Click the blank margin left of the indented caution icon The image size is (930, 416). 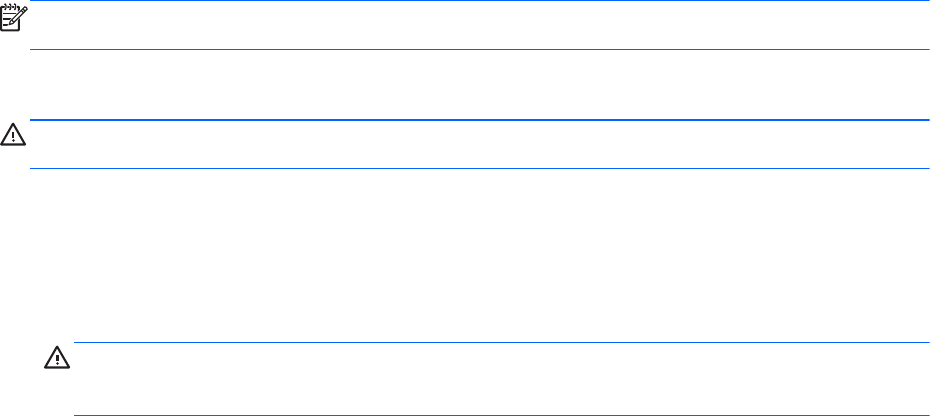[18, 379]
